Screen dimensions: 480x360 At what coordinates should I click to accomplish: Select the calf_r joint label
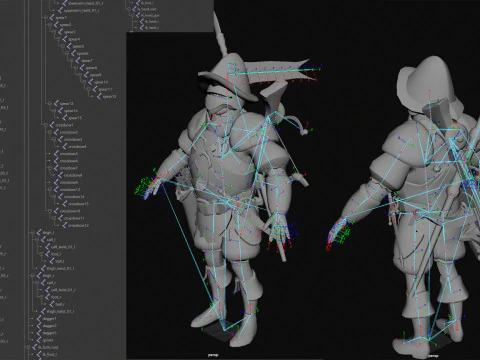[x=51, y=283]
